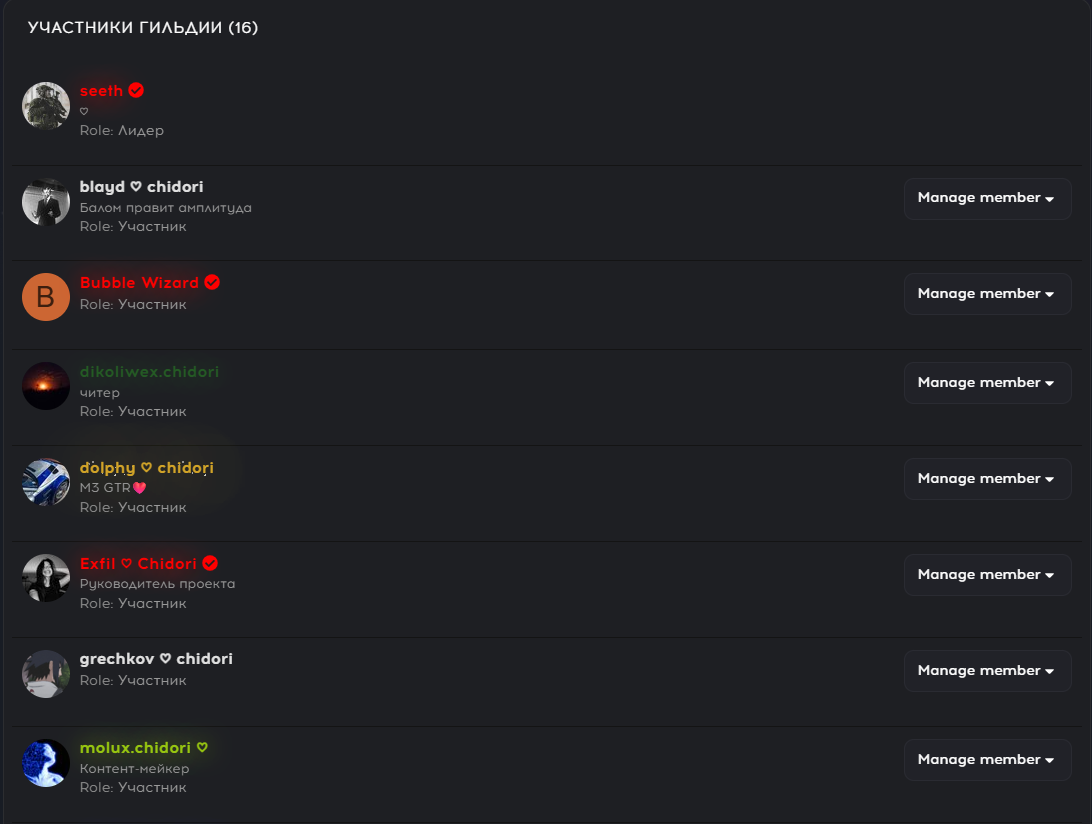Open Manage member controls for dikoliwex.chidori
1092x824 pixels.
987,382
